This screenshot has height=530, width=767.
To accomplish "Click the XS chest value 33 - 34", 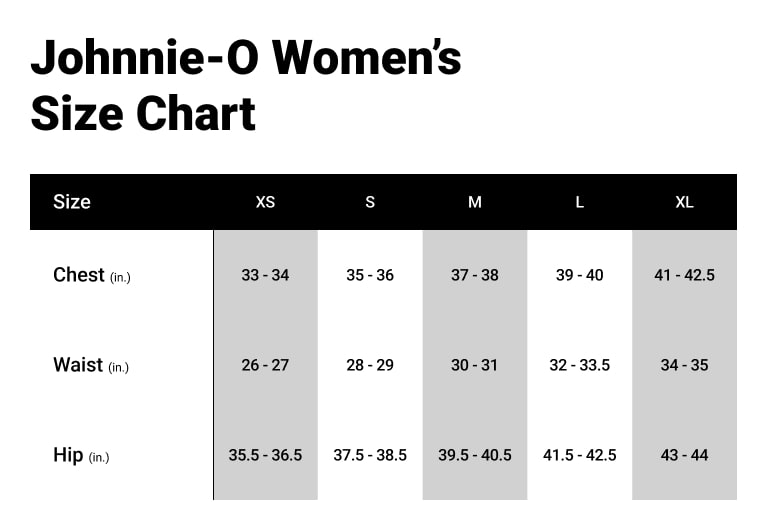I will coord(265,275).
